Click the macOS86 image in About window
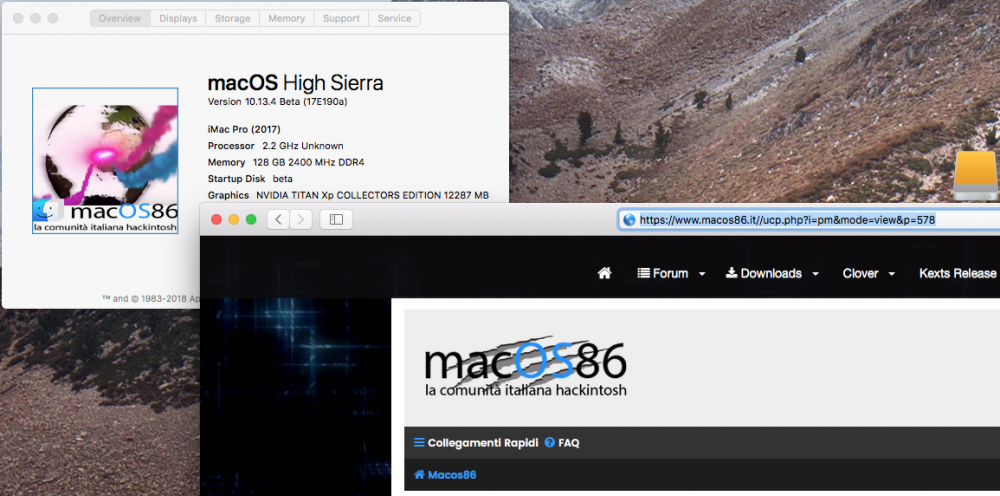Image resolution: width=1000 pixels, height=496 pixels. (105, 161)
